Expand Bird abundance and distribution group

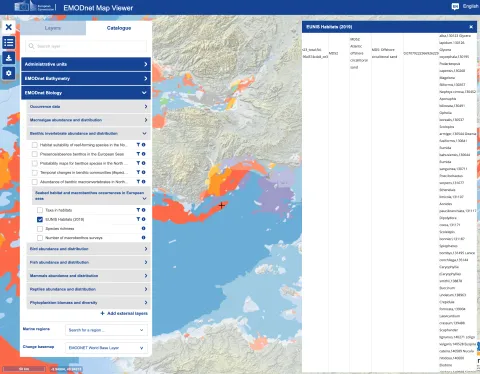coord(89,249)
